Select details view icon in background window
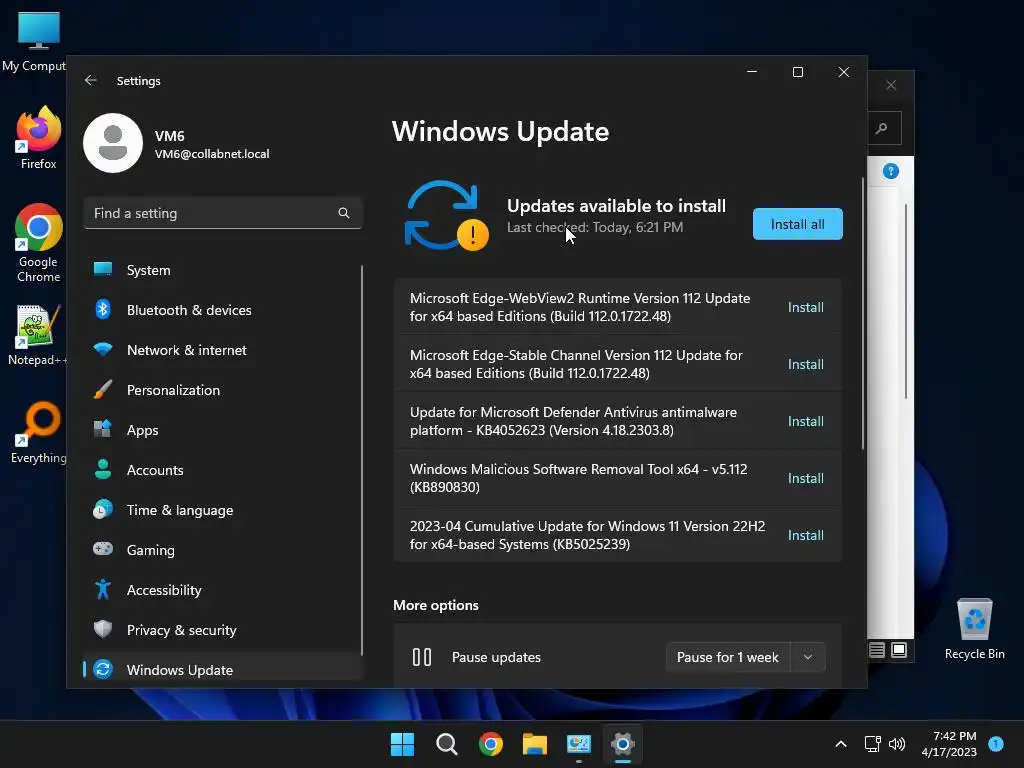Image resolution: width=1024 pixels, height=768 pixels. click(877, 650)
